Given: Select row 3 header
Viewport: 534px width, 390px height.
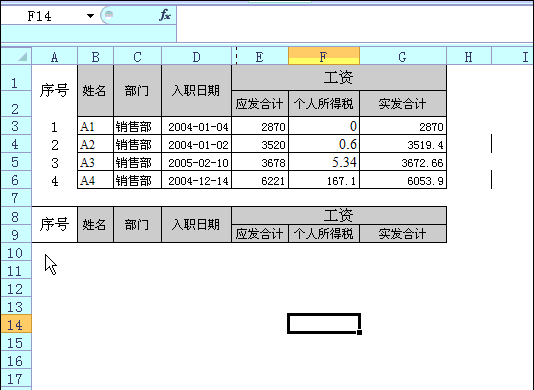Looking at the screenshot, I should (16, 126).
